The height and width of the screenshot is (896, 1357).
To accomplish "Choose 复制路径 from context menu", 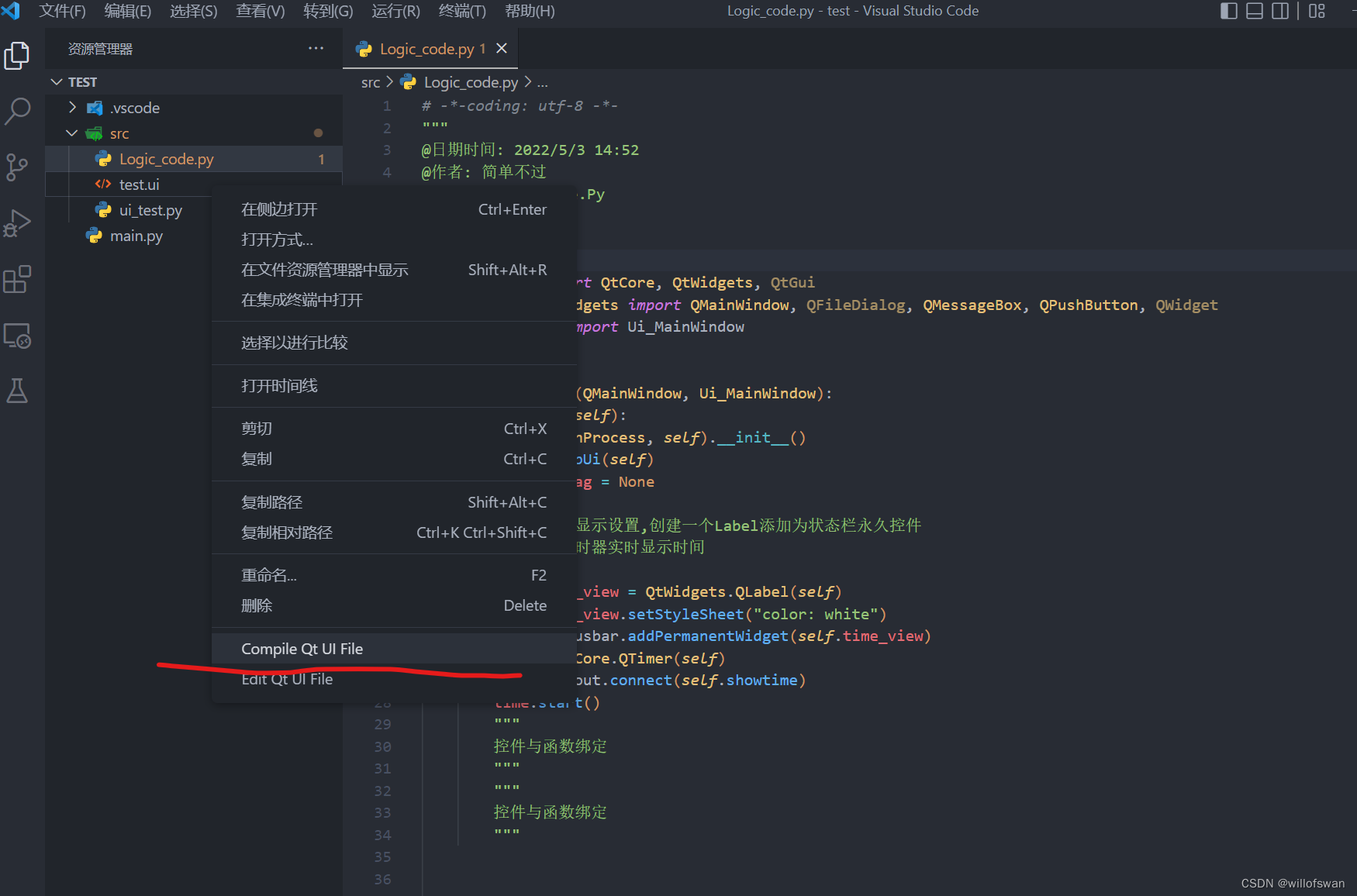I will pos(394,502).
